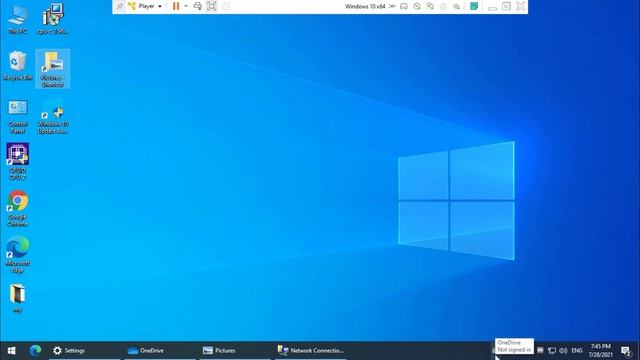The image size is (640, 360).
Task: Open Microsoft Edge desktop shortcut
Action: [18, 255]
